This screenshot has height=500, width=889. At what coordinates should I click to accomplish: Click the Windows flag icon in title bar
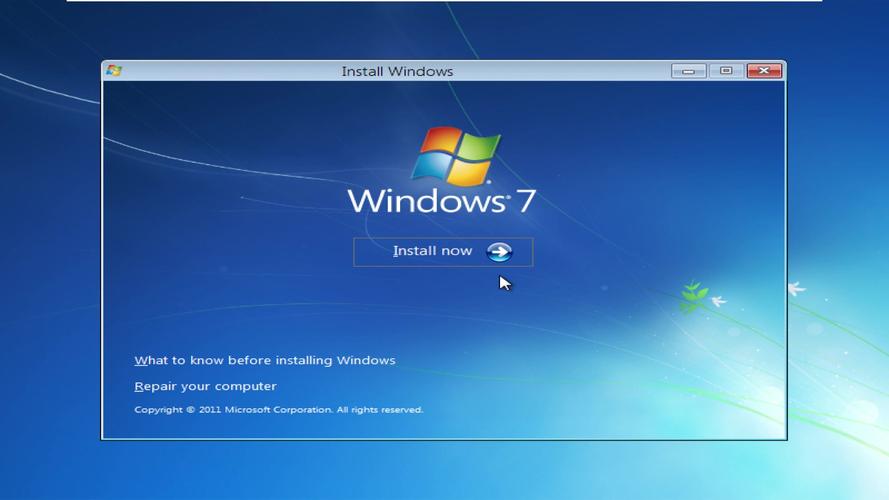click(x=114, y=70)
